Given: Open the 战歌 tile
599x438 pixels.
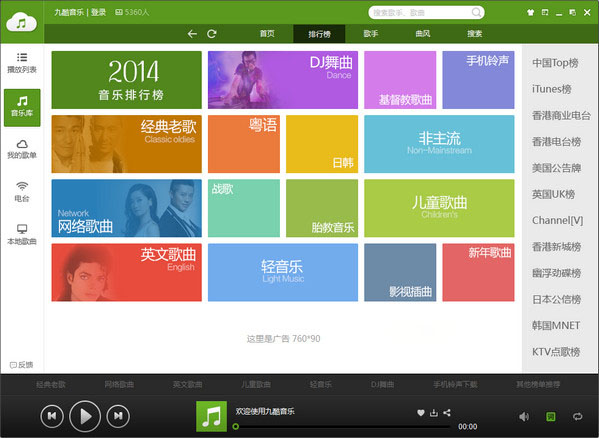Looking at the screenshot, I should [x=244, y=208].
